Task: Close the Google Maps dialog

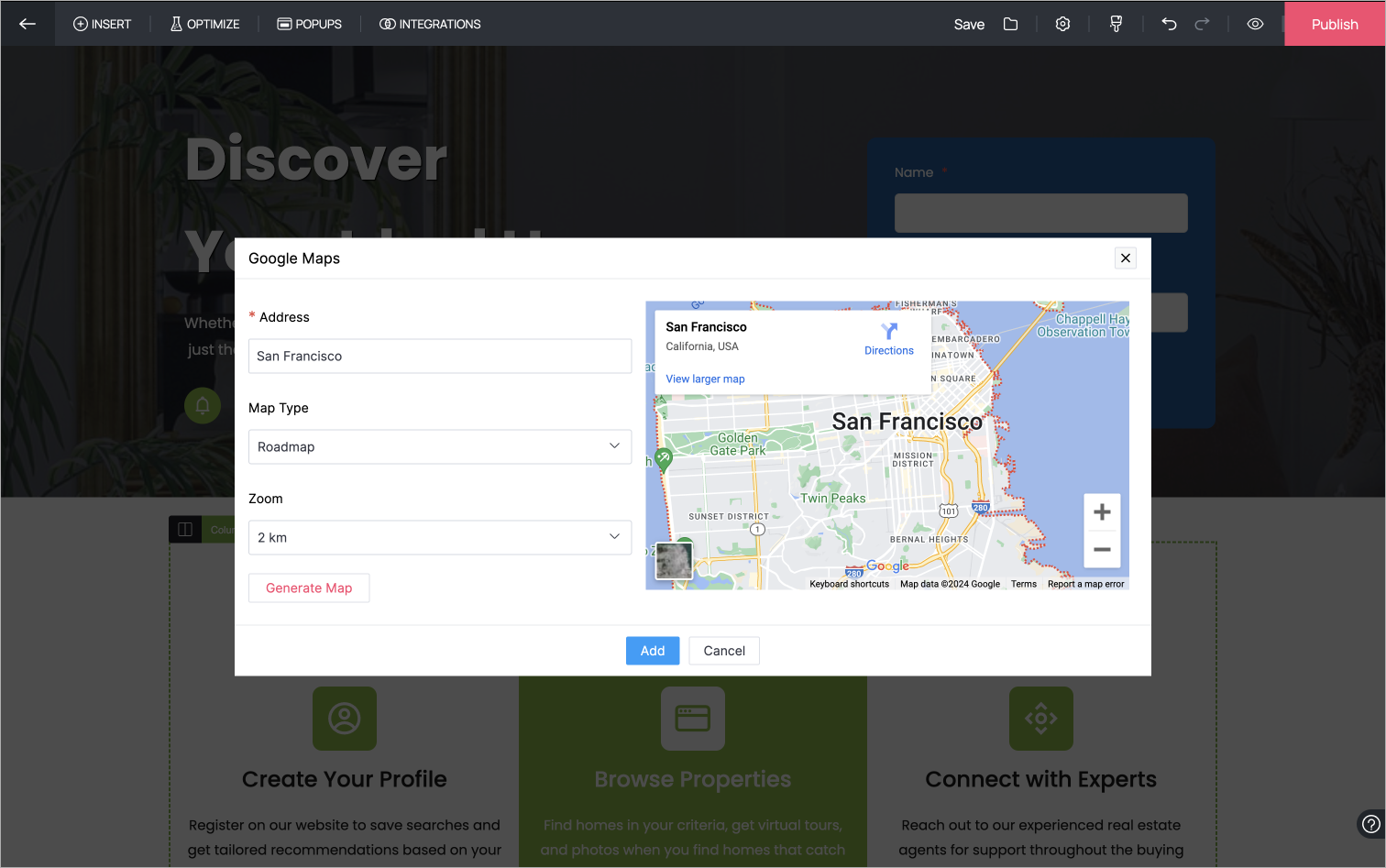Action: 1126,258
